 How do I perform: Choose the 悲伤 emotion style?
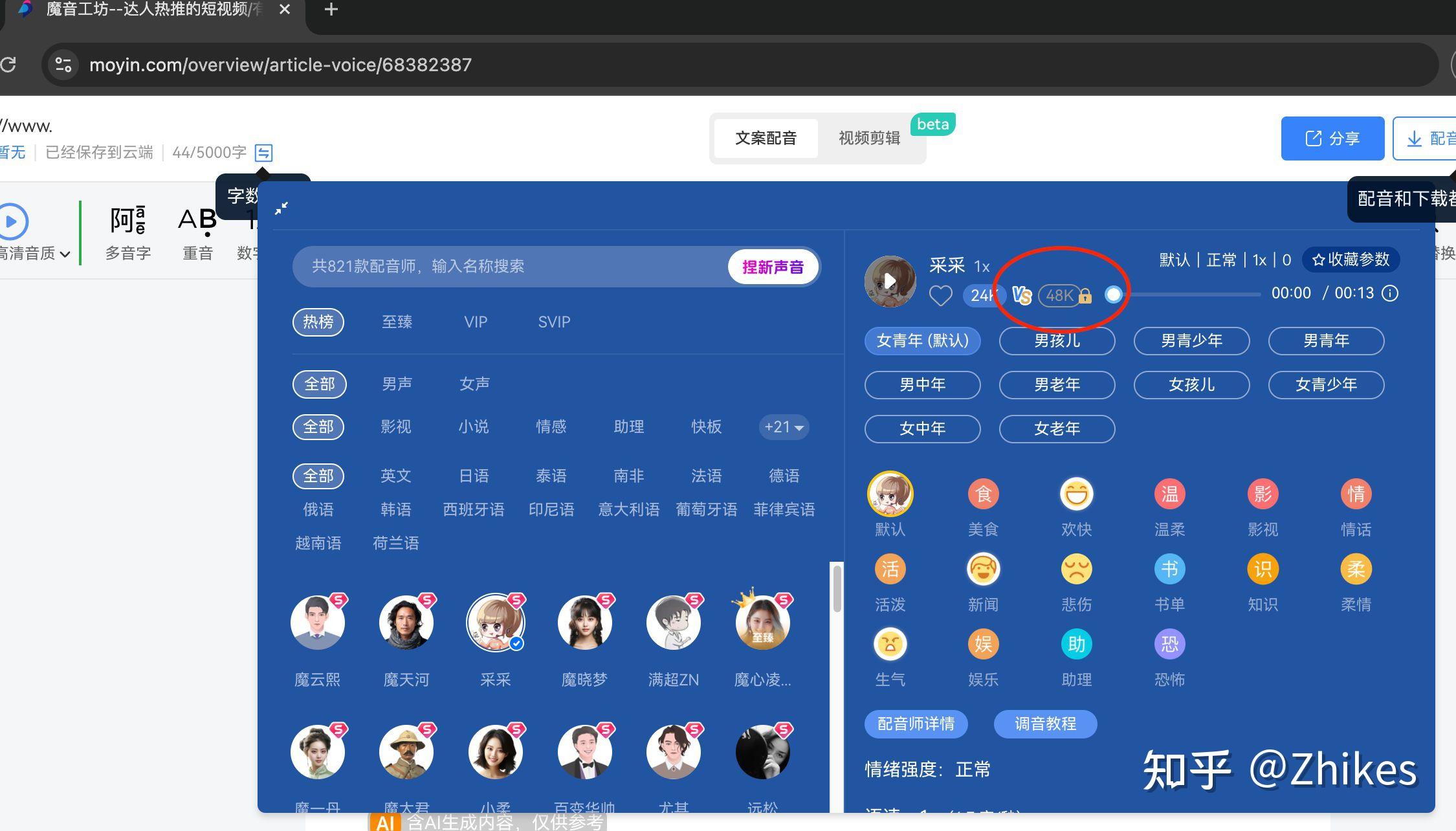point(1076,582)
